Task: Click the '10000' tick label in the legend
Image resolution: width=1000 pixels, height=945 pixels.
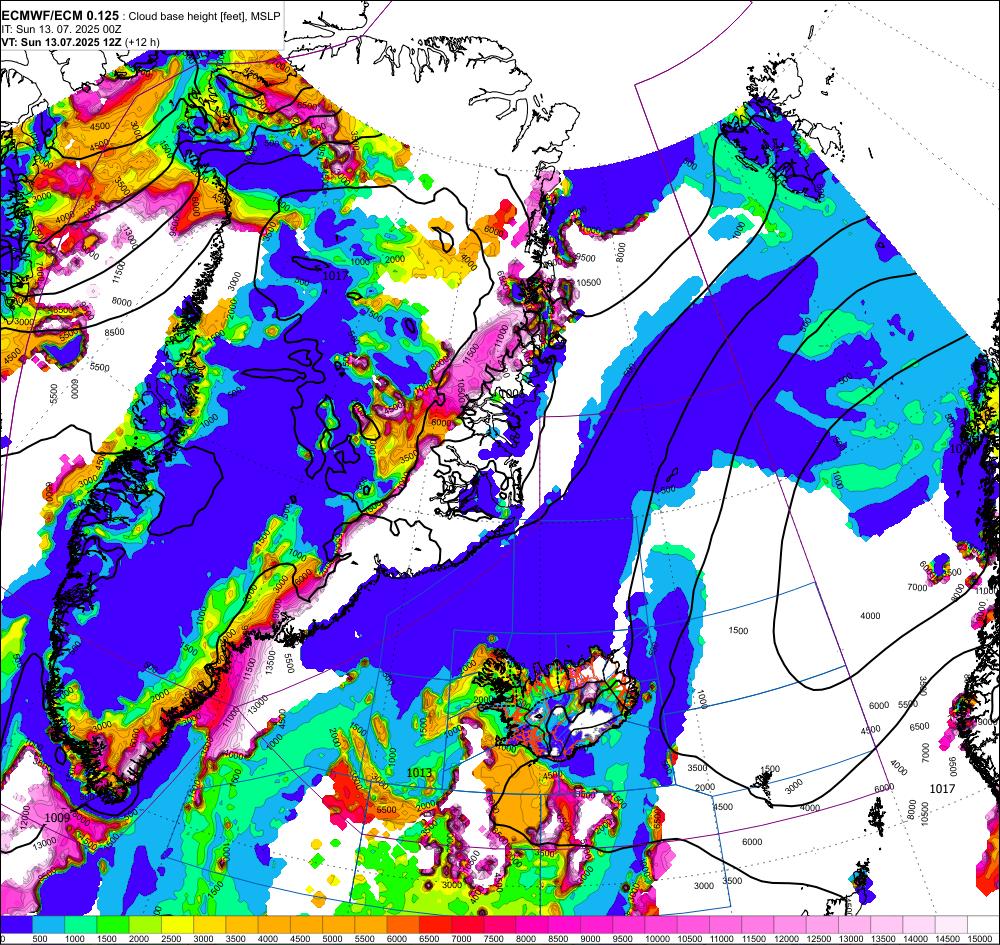Action: click(x=658, y=939)
